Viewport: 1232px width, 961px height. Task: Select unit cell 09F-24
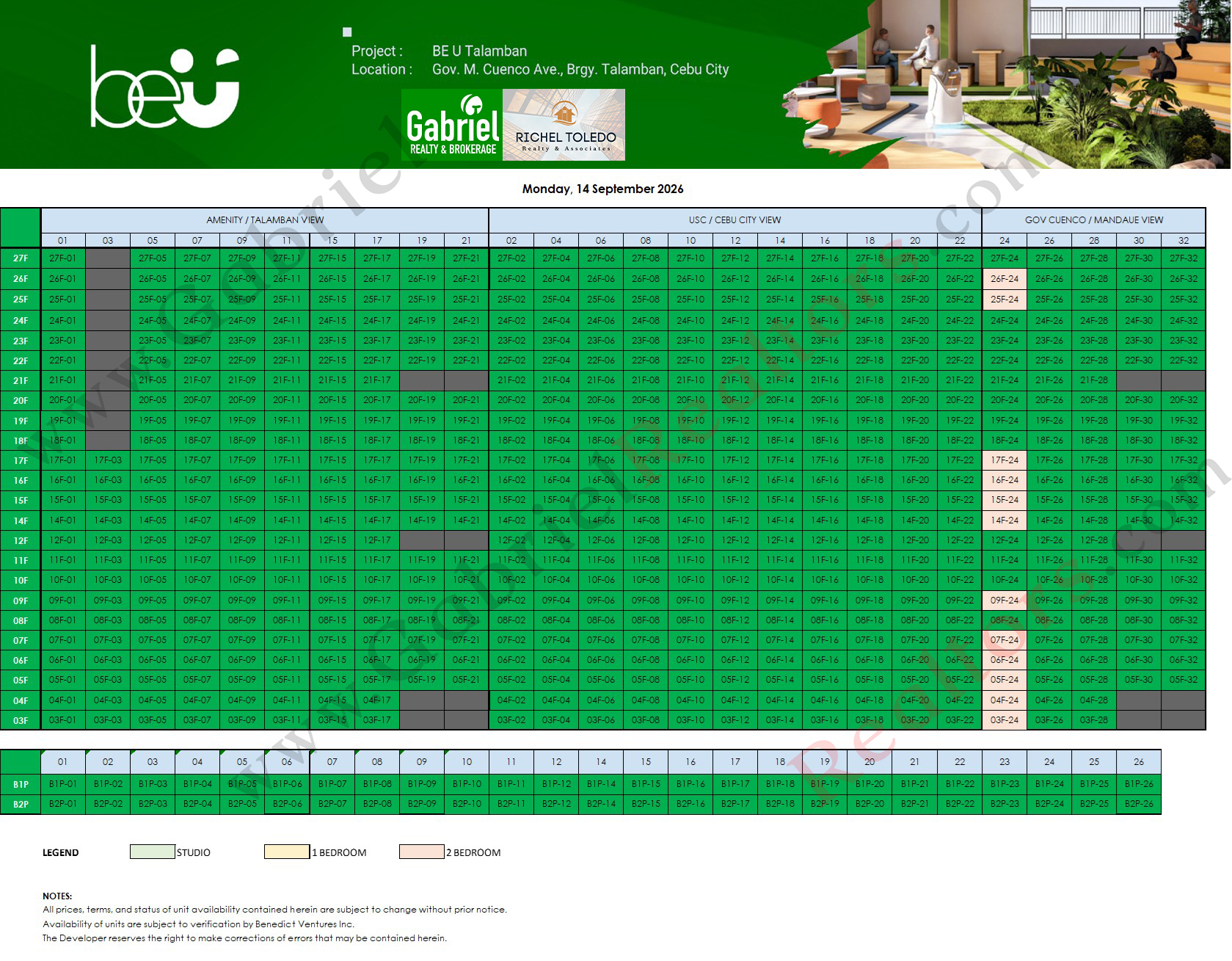(x=1004, y=601)
